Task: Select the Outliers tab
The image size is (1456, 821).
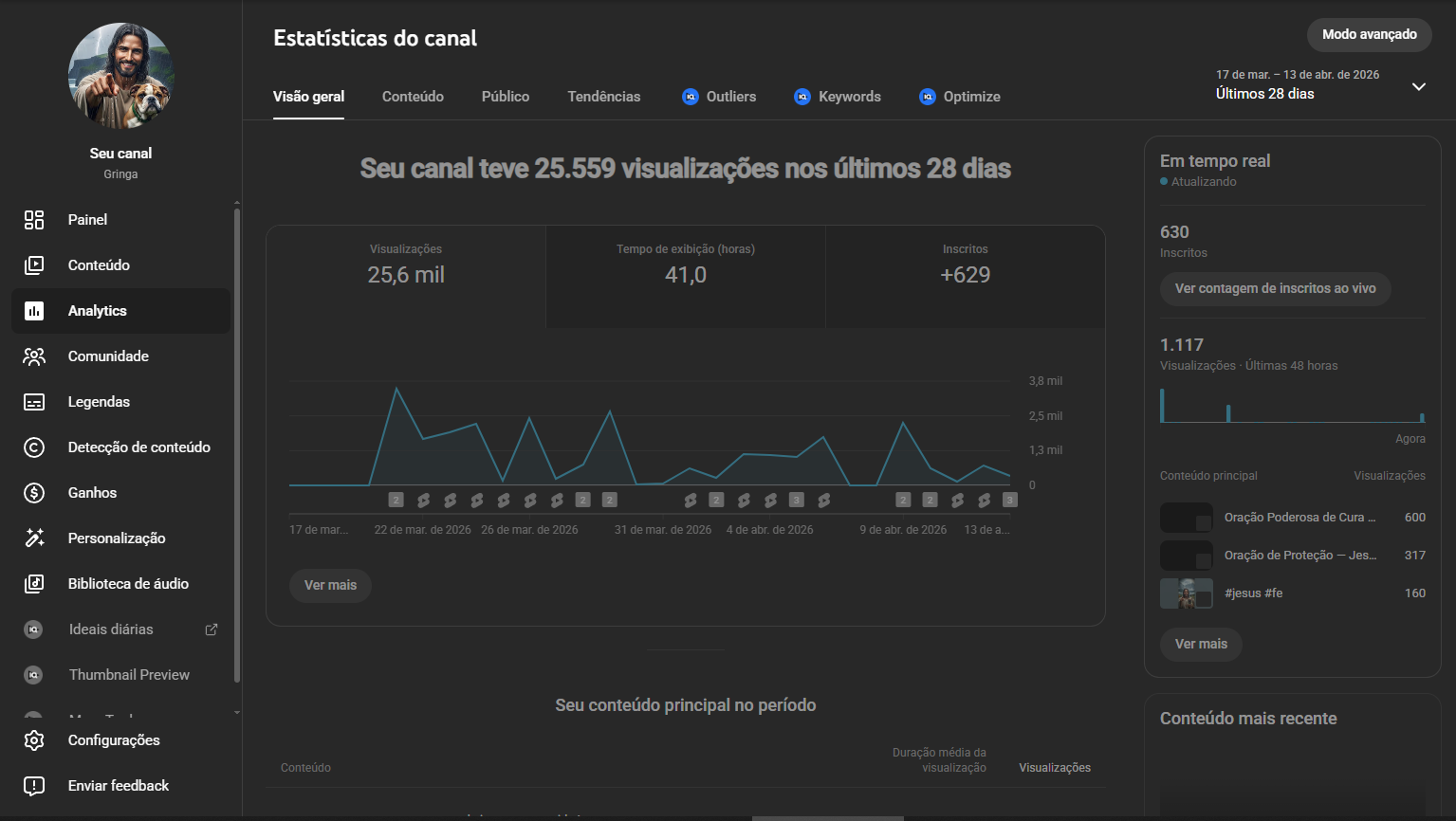Action: tap(719, 97)
